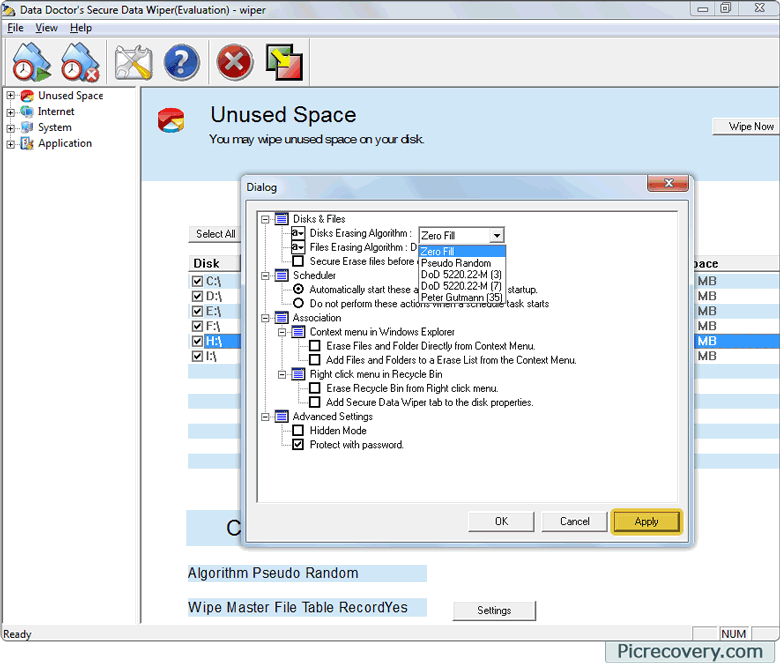Click the Disks Erasing Algorithm option icon

point(298,233)
